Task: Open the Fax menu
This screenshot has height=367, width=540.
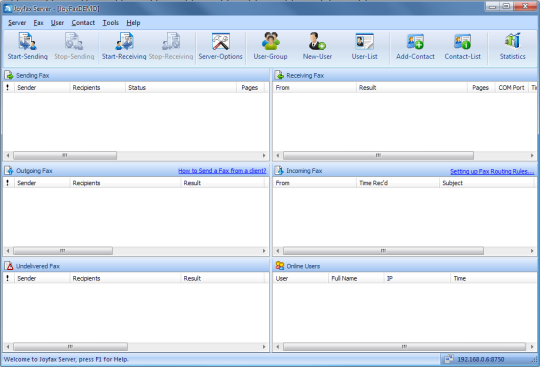Action: click(x=38, y=23)
